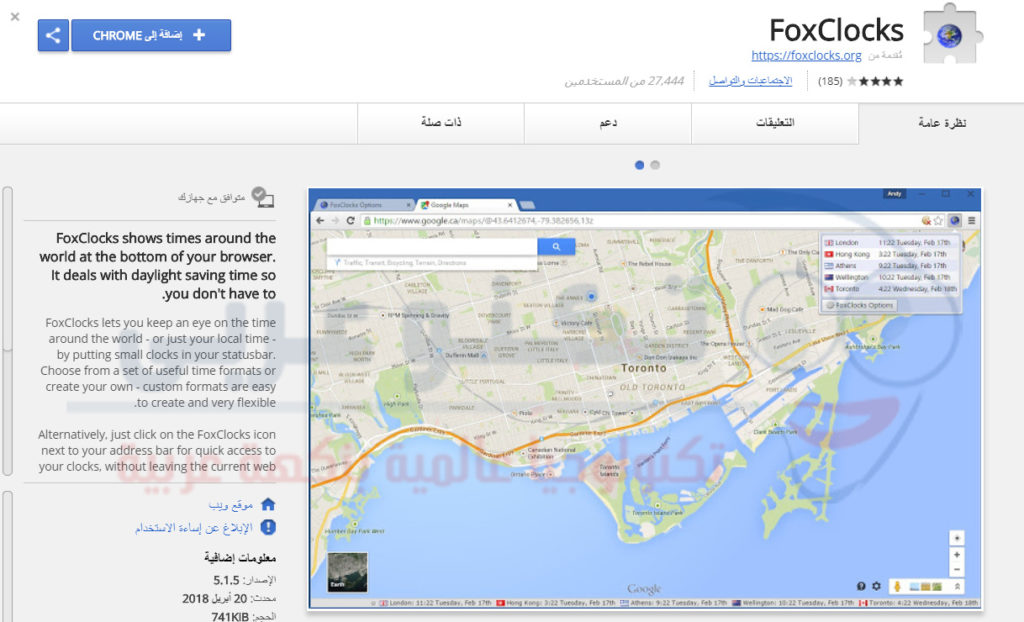This screenshot has width=1024, height=622.
Task: Click the FoxClocks puzzle piece icon
Action: 952,34
